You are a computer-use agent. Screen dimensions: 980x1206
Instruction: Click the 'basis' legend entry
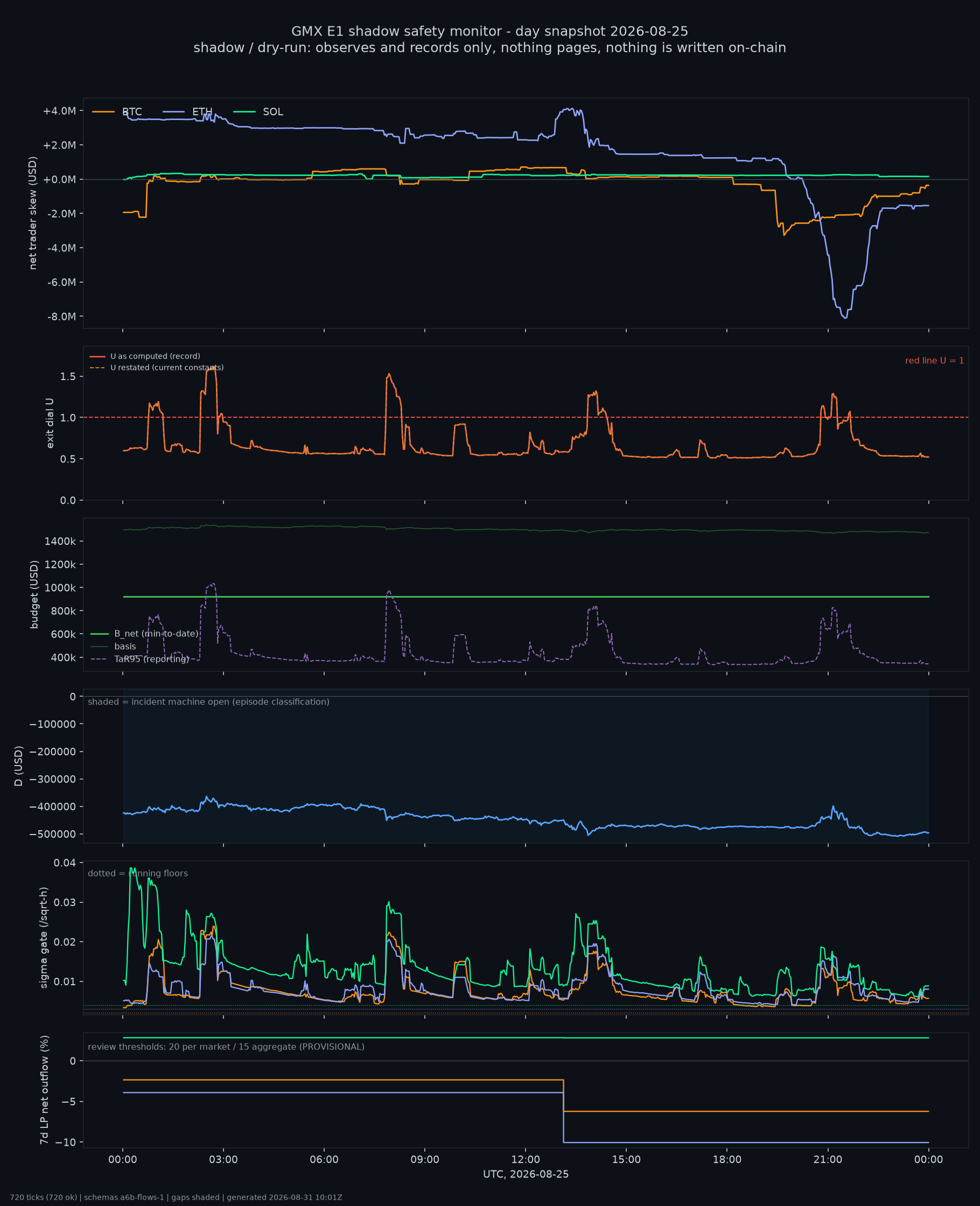click(113, 646)
